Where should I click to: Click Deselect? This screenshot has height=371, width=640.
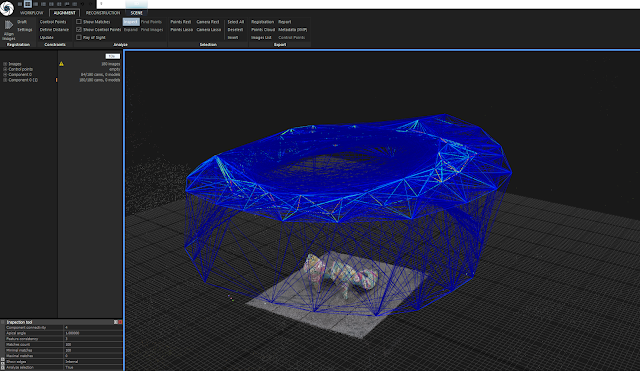[x=235, y=29]
